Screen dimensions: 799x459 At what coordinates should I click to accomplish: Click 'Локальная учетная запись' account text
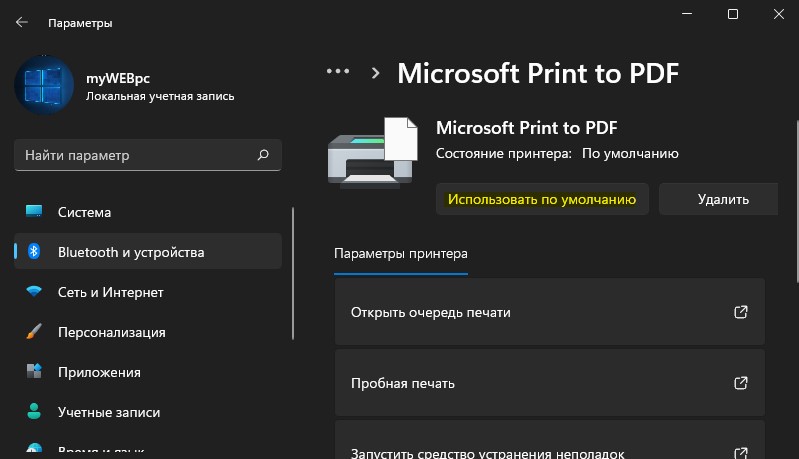(x=160, y=96)
